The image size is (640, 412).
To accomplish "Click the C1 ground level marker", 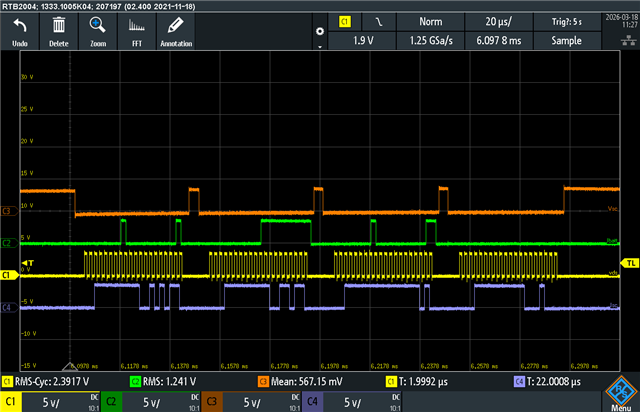I will coord(9,275).
